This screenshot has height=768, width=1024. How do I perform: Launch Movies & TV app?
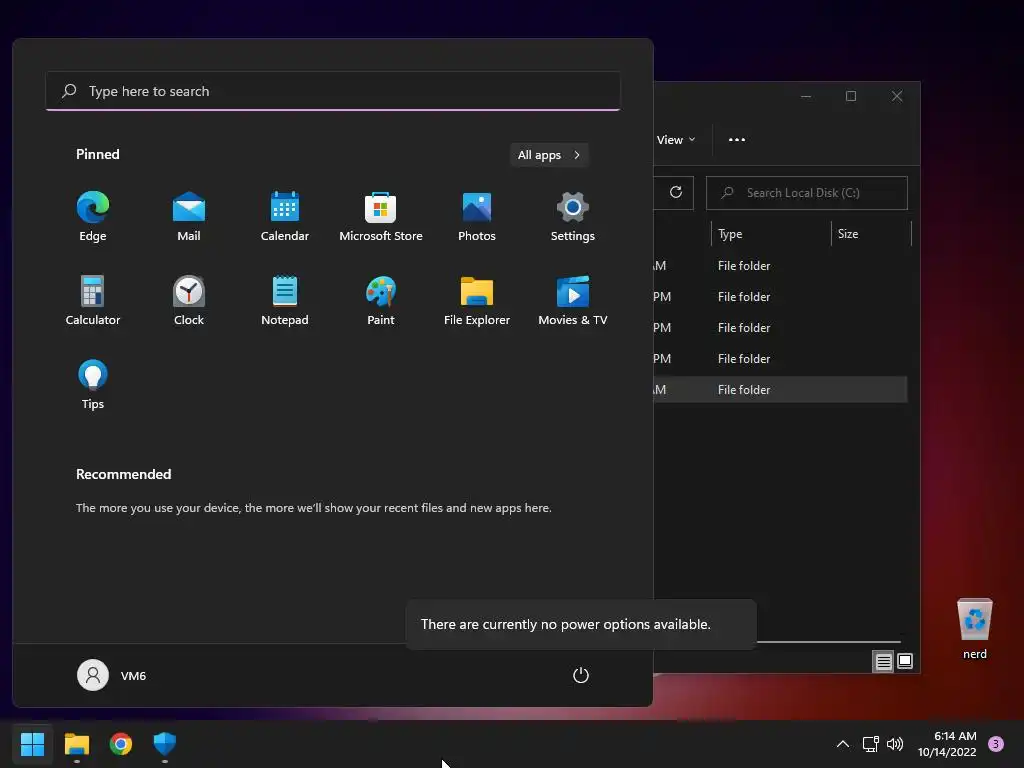click(573, 300)
